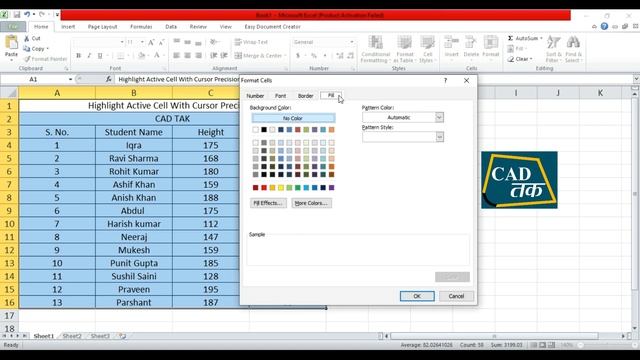This screenshot has height=360, width=640.
Task: Click the AutoSum sigma icon
Action: point(510,38)
